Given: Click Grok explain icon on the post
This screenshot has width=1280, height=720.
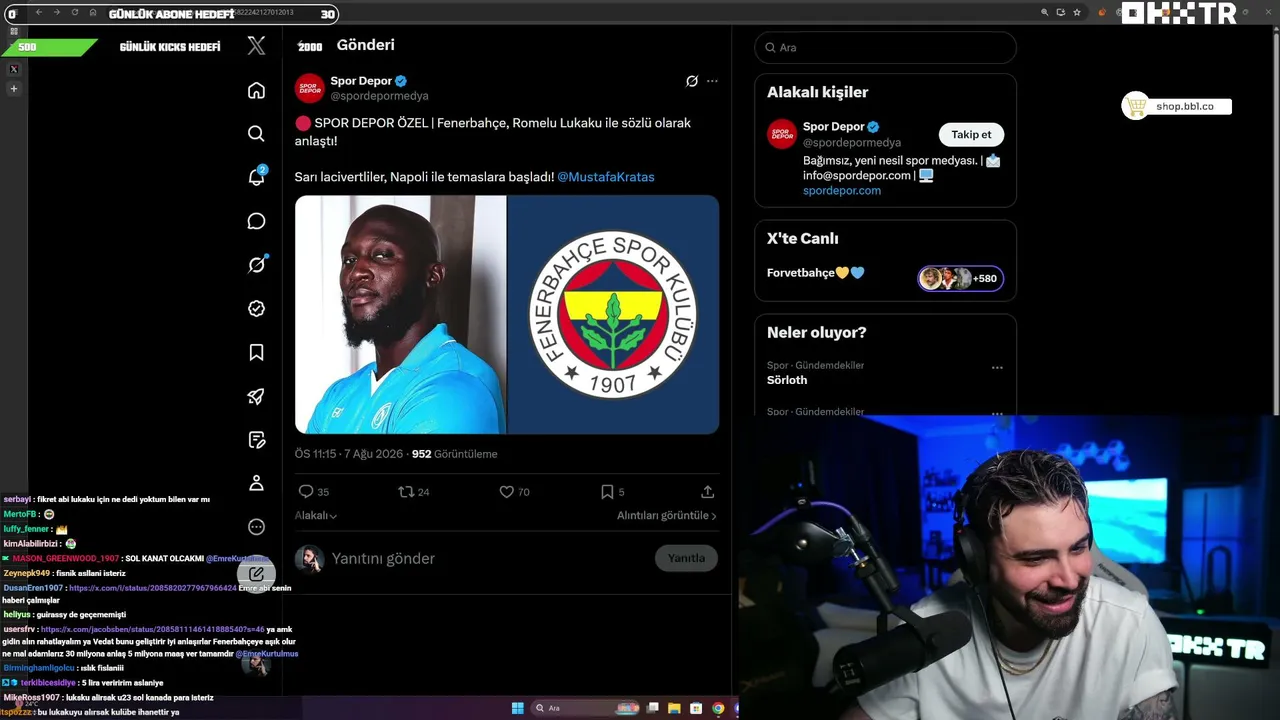Looking at the screenshot, I should click(x=691, y=81).
